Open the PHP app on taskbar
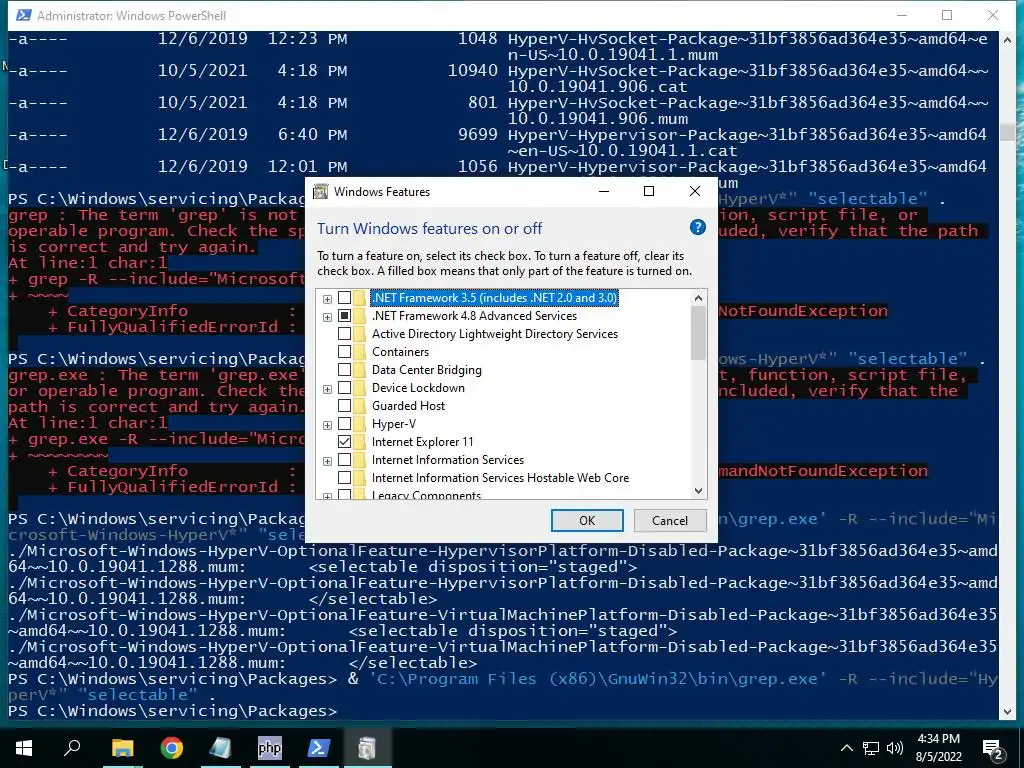Viewport: 1024px width, 768px height. 269,748
